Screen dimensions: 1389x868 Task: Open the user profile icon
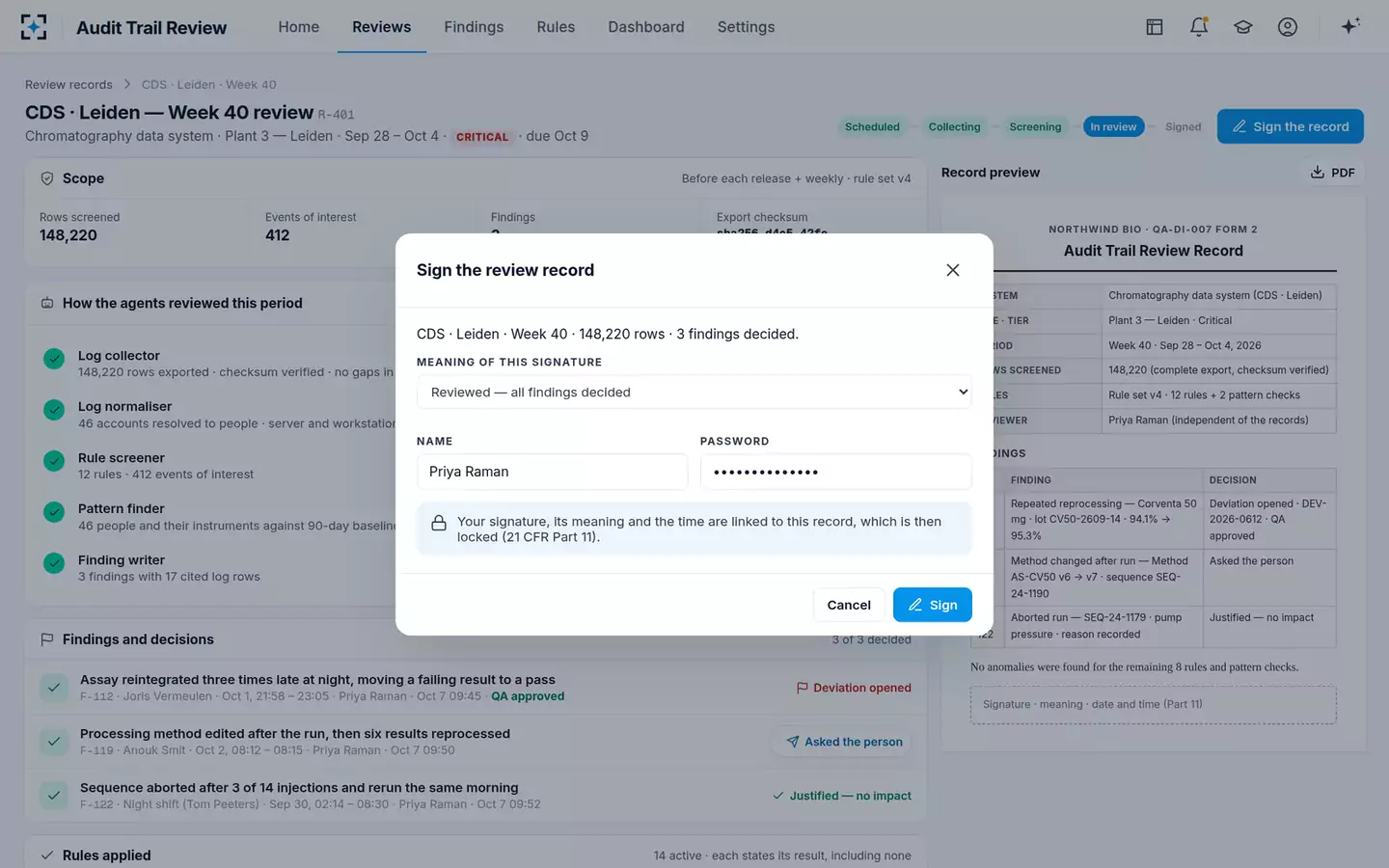point(1288,27)
